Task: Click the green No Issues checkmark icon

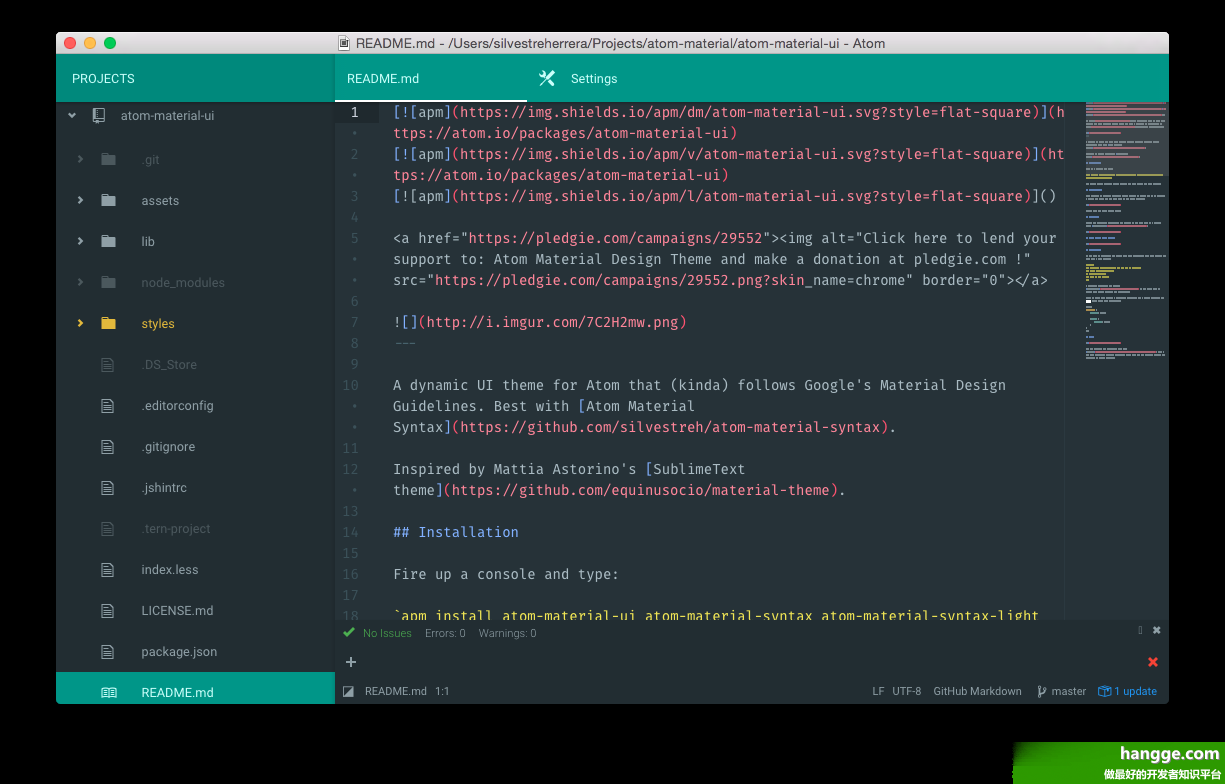Action: coord(349,633)
